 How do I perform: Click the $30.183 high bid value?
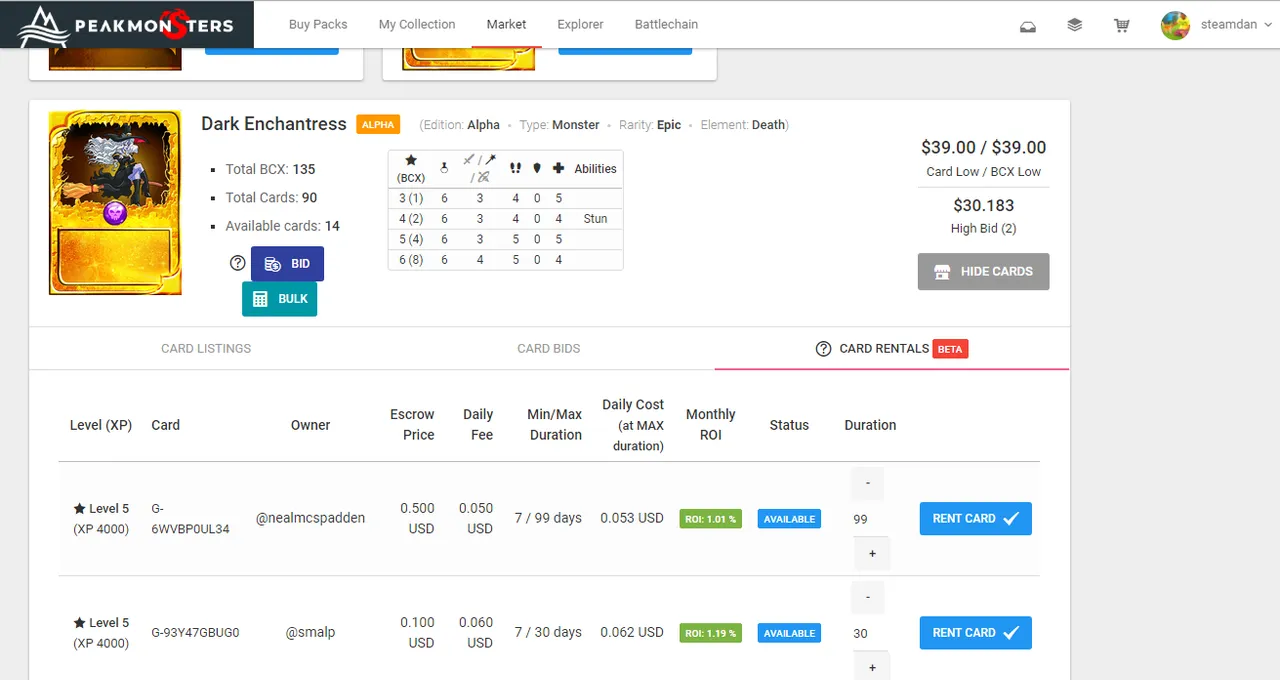pos(983,205)
